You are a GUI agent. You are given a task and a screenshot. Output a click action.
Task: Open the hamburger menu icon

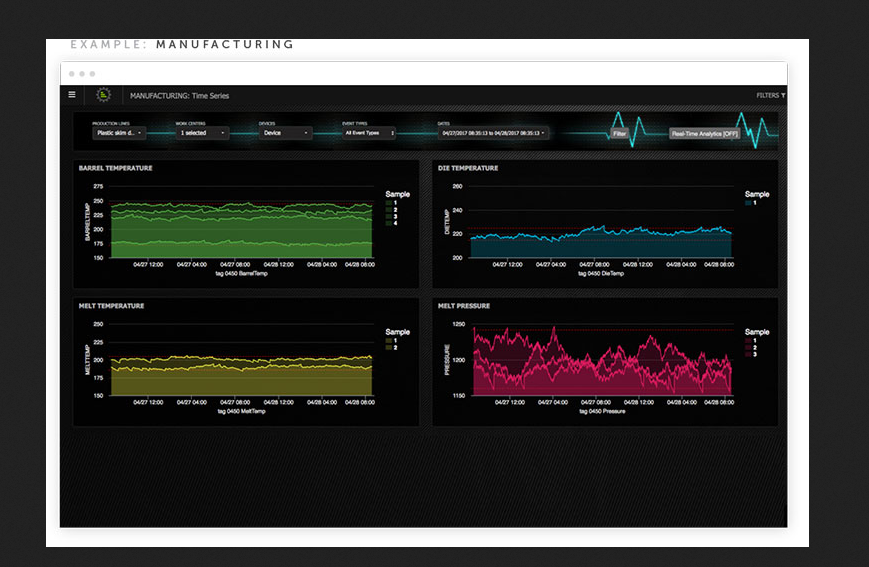pyautogui.click(x=72, y=95)
